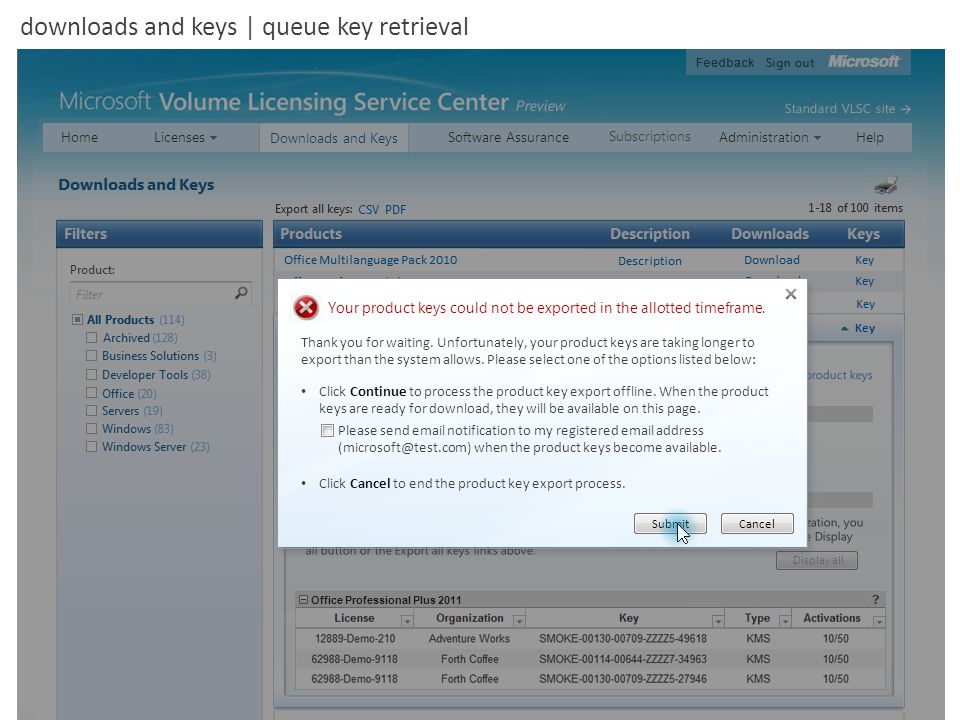The width and height of the screenshot is (960, 720).
Task: Open the Activations column filter dropdown
Action: pos(879,621)
